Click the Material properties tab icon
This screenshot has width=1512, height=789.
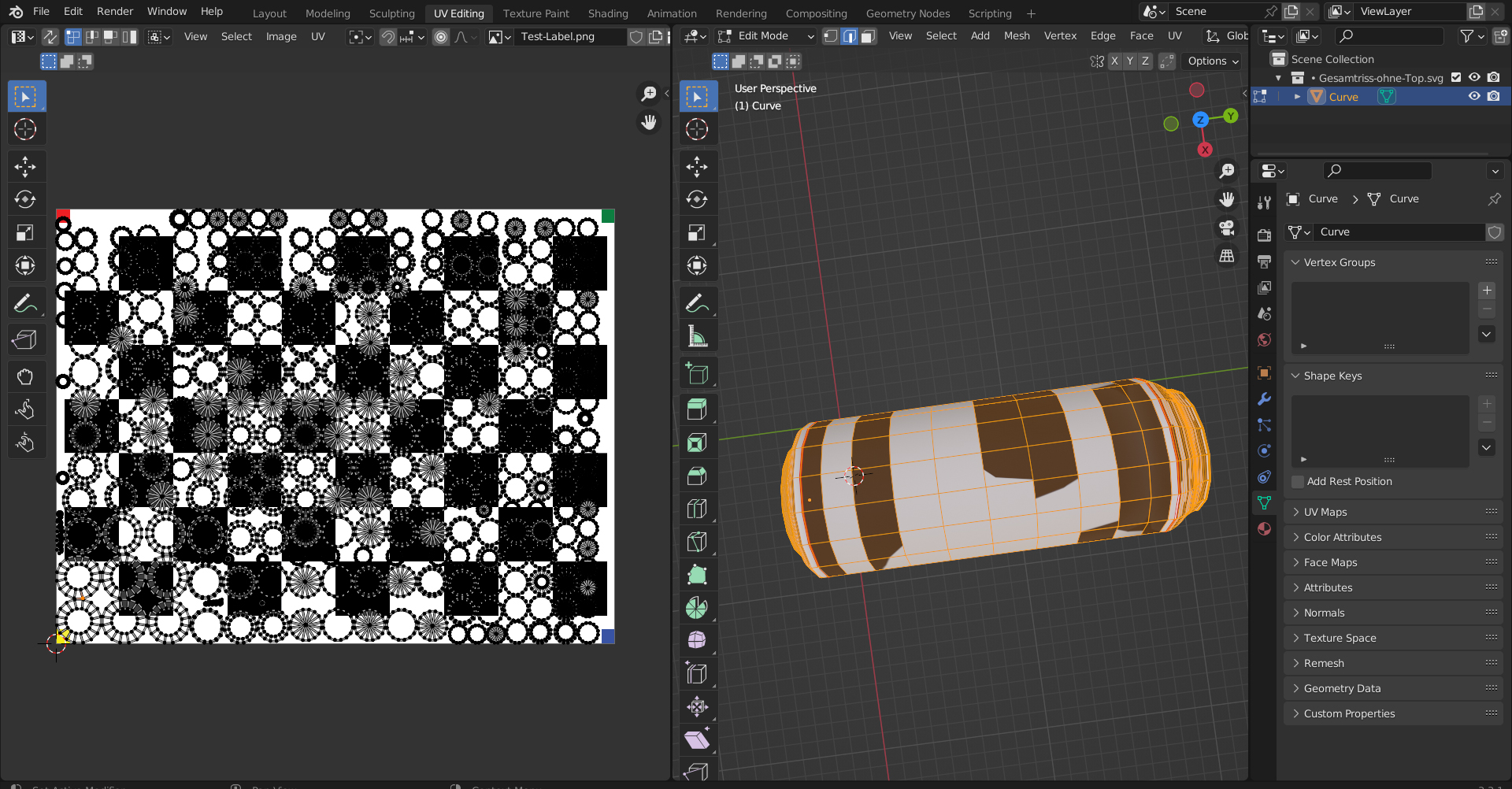click(1264, 528)
